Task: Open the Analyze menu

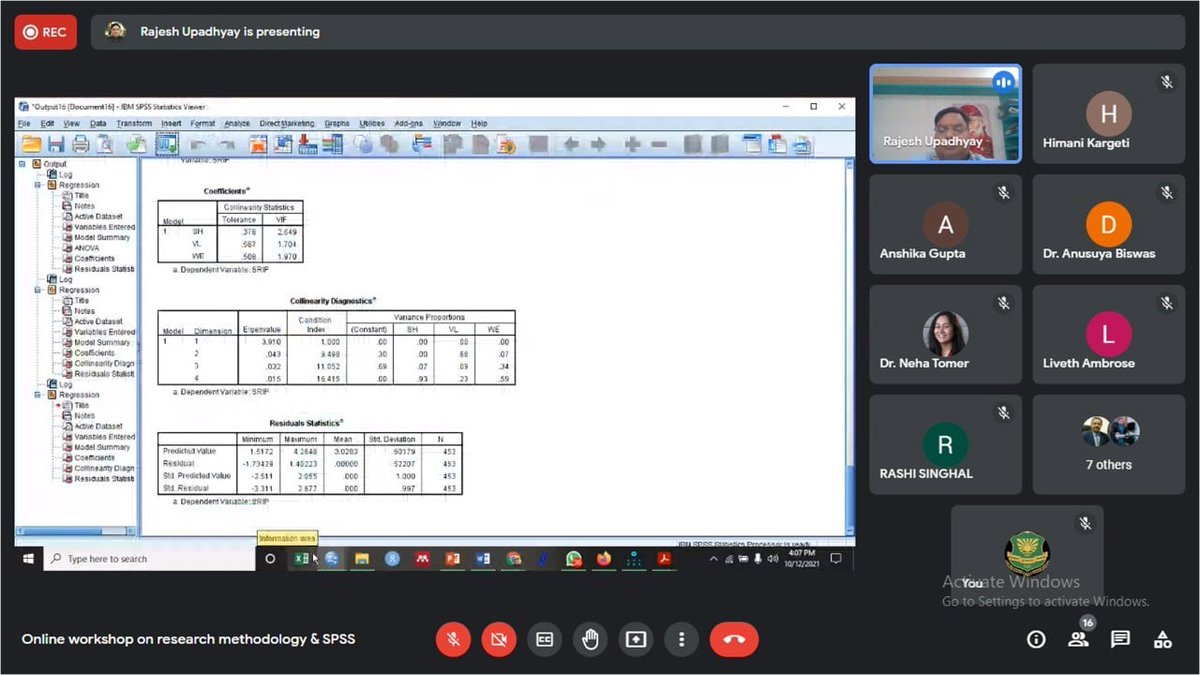Action: tap(237, 123)
